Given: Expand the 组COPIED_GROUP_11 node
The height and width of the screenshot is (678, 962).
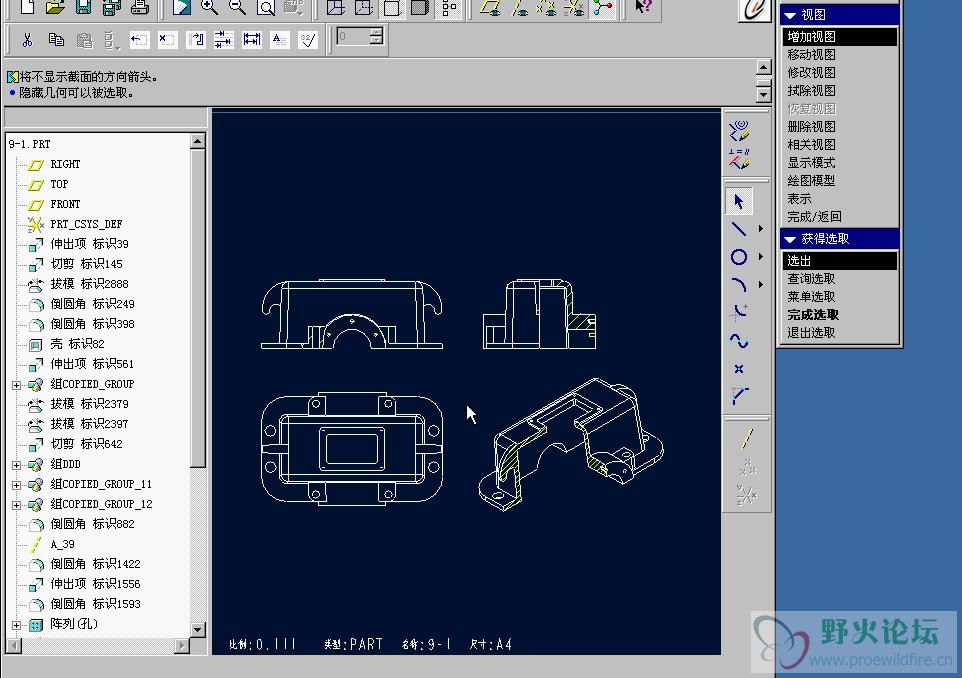Looking at the screenshot, I should (x=17, y=485).
